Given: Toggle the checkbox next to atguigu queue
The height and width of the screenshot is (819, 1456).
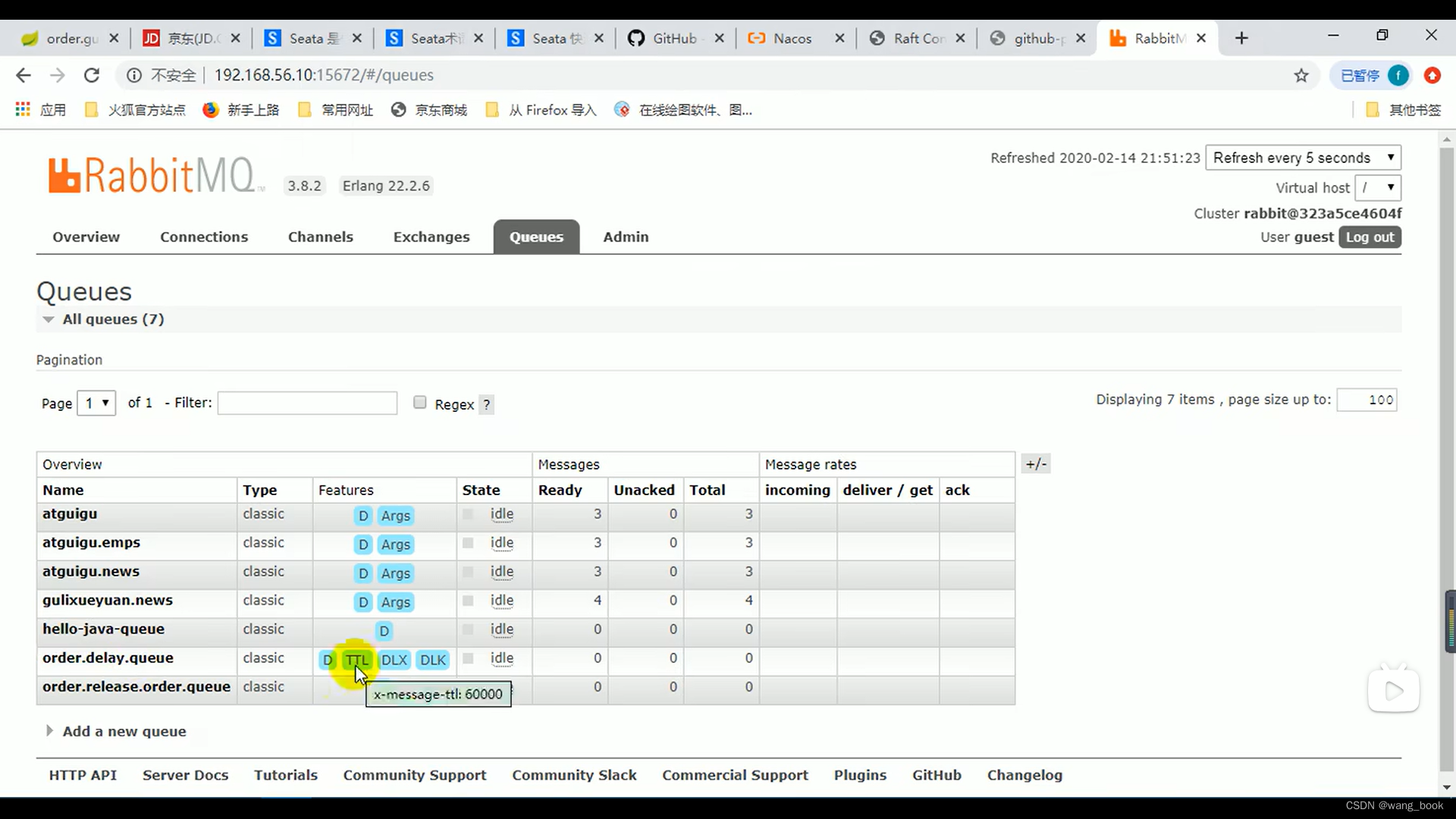Looking at the screenshot, I should pos(467,513).
